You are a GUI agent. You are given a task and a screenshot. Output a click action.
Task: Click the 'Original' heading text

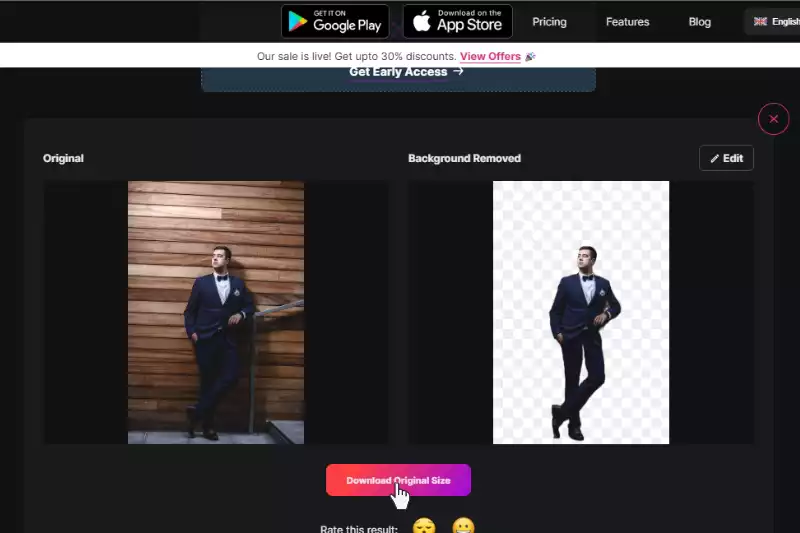coord(63,158)
